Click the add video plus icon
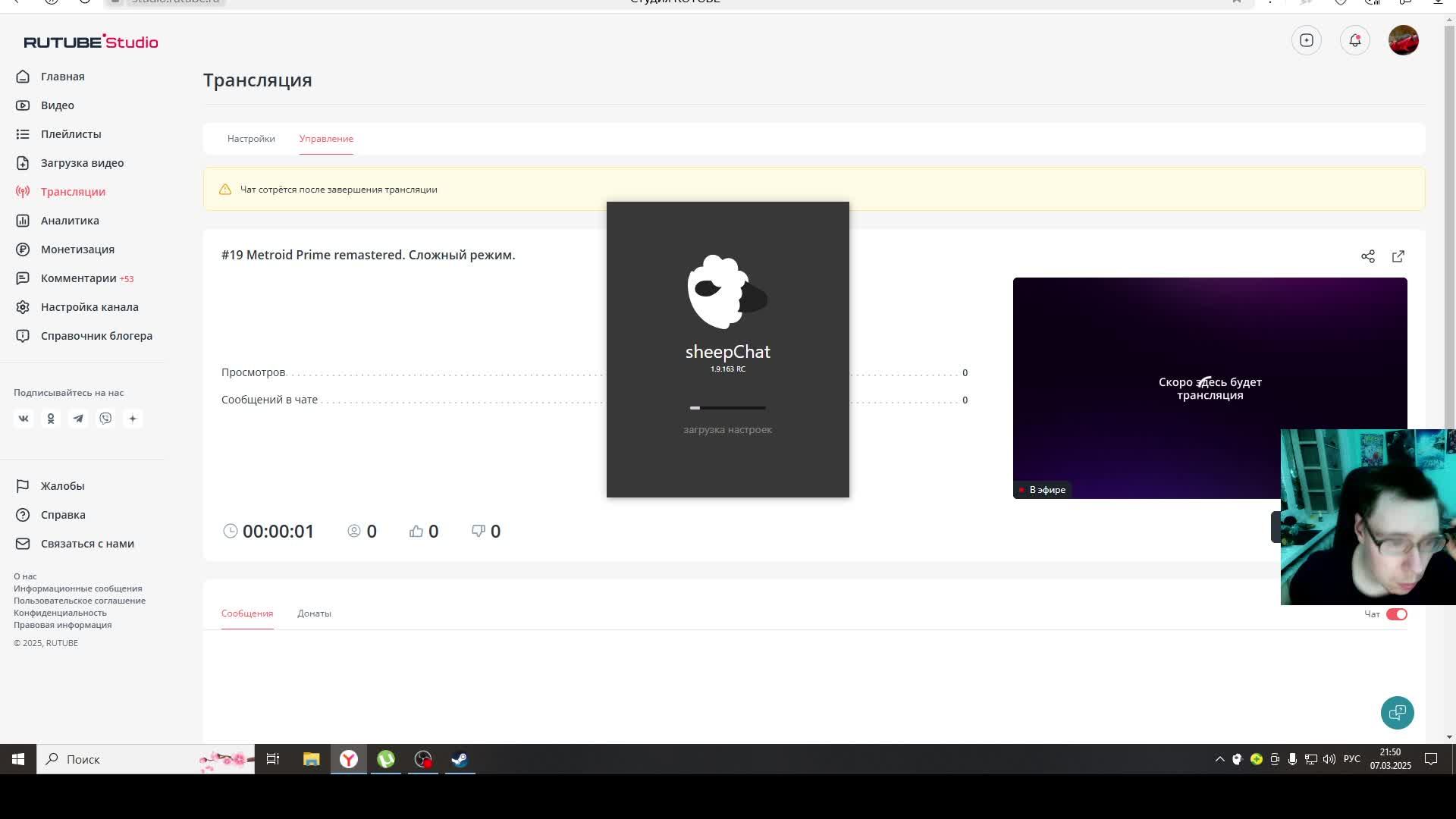The image size is (1456, 819). (1306, 40)
